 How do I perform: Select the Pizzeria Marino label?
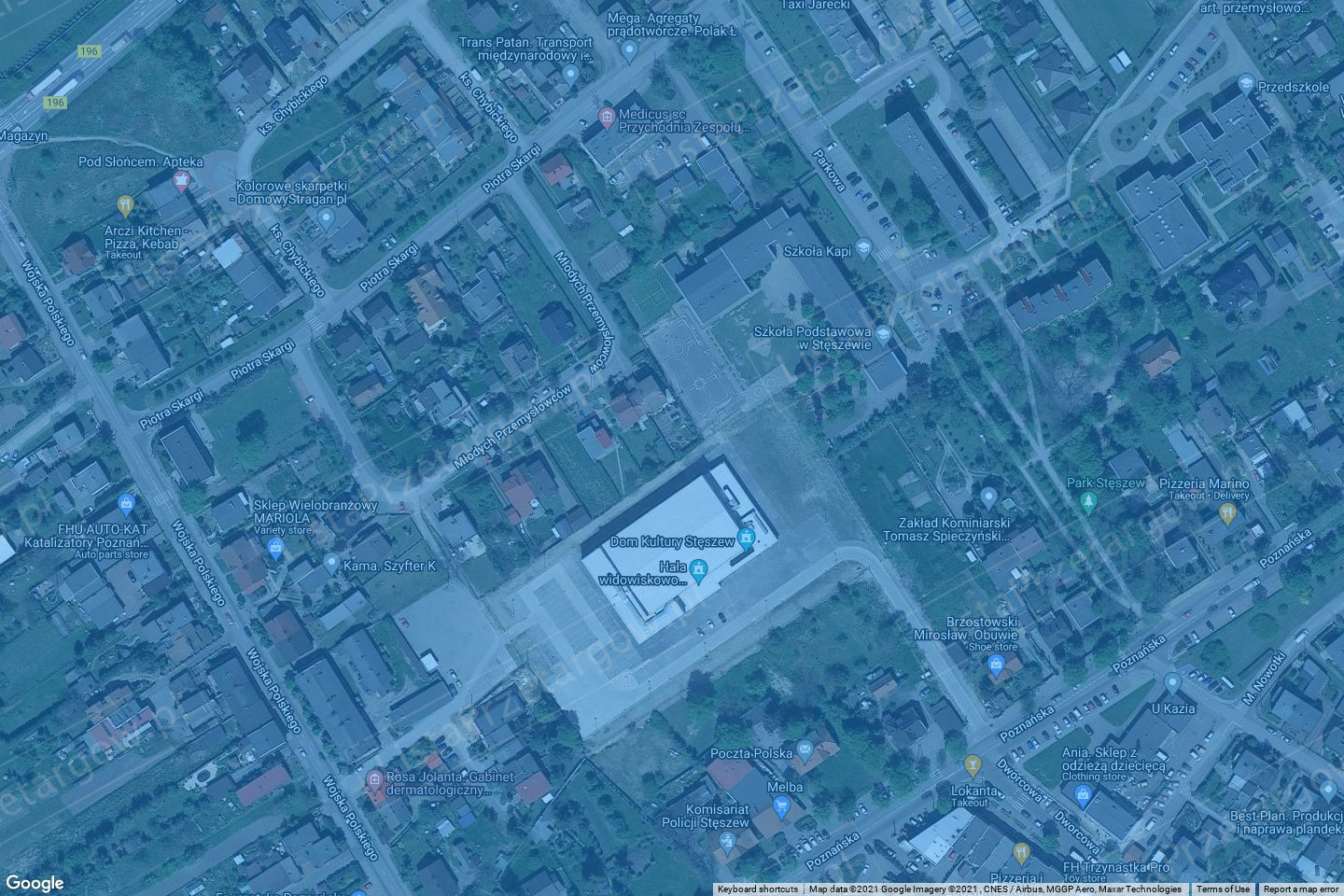pyautogui.click(x=1203, y=483)
